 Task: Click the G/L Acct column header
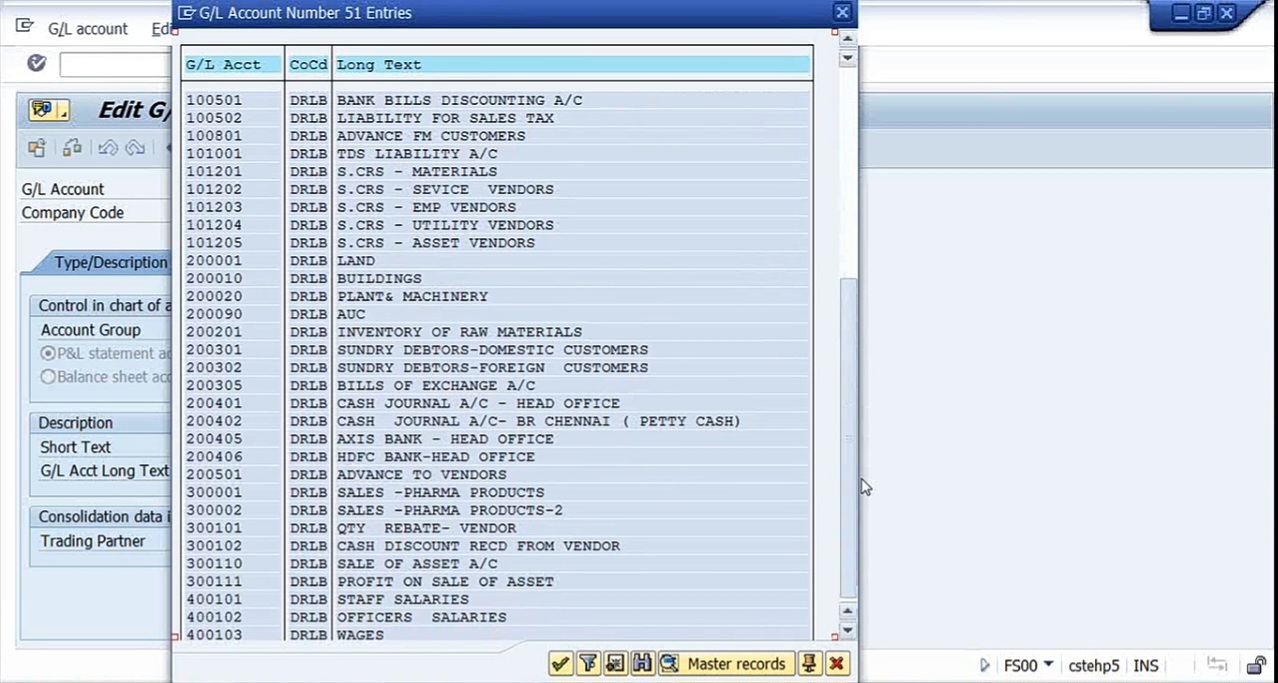click(x=233, y=65)
